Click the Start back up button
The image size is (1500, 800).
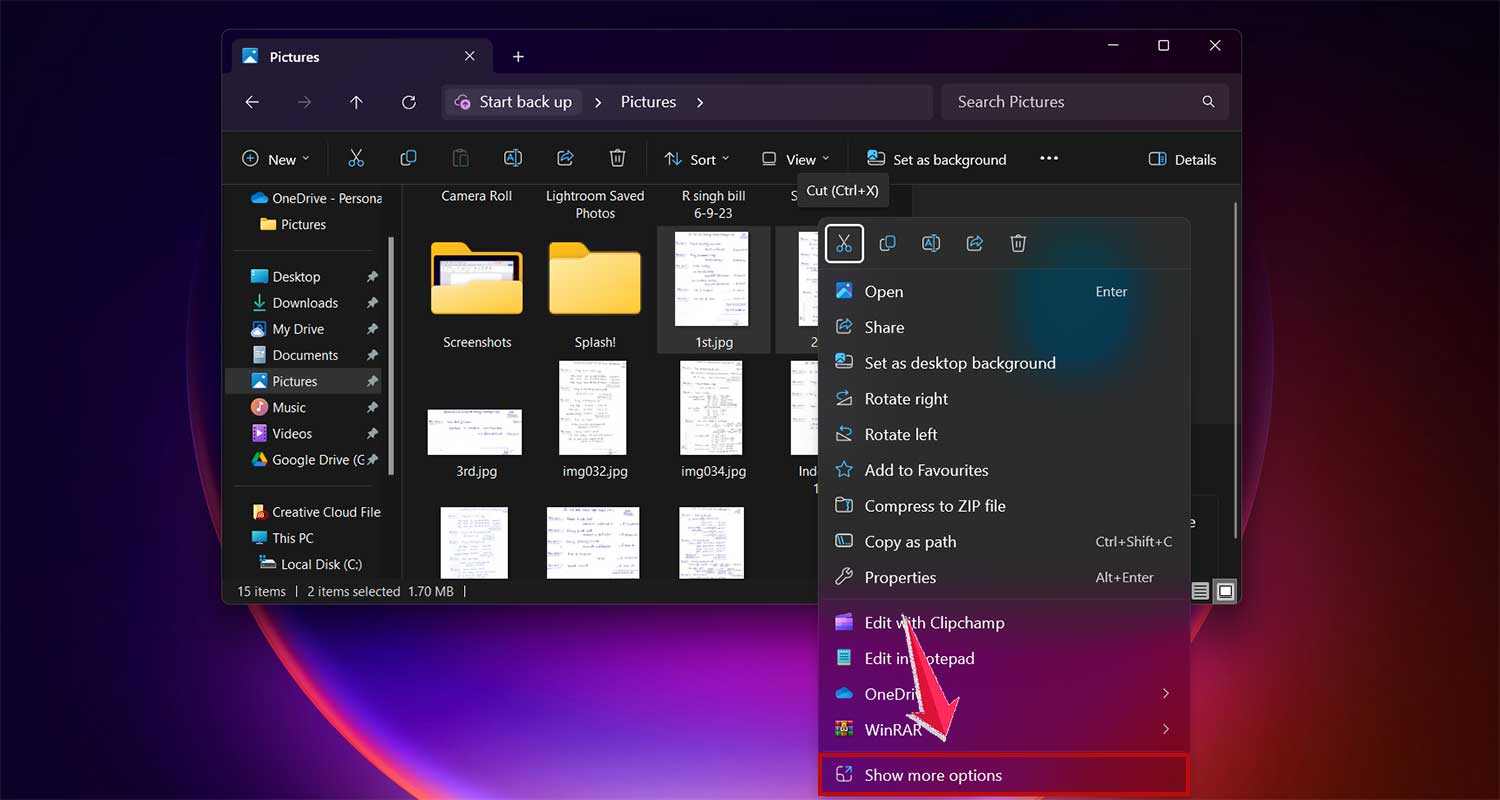(513, 101)
